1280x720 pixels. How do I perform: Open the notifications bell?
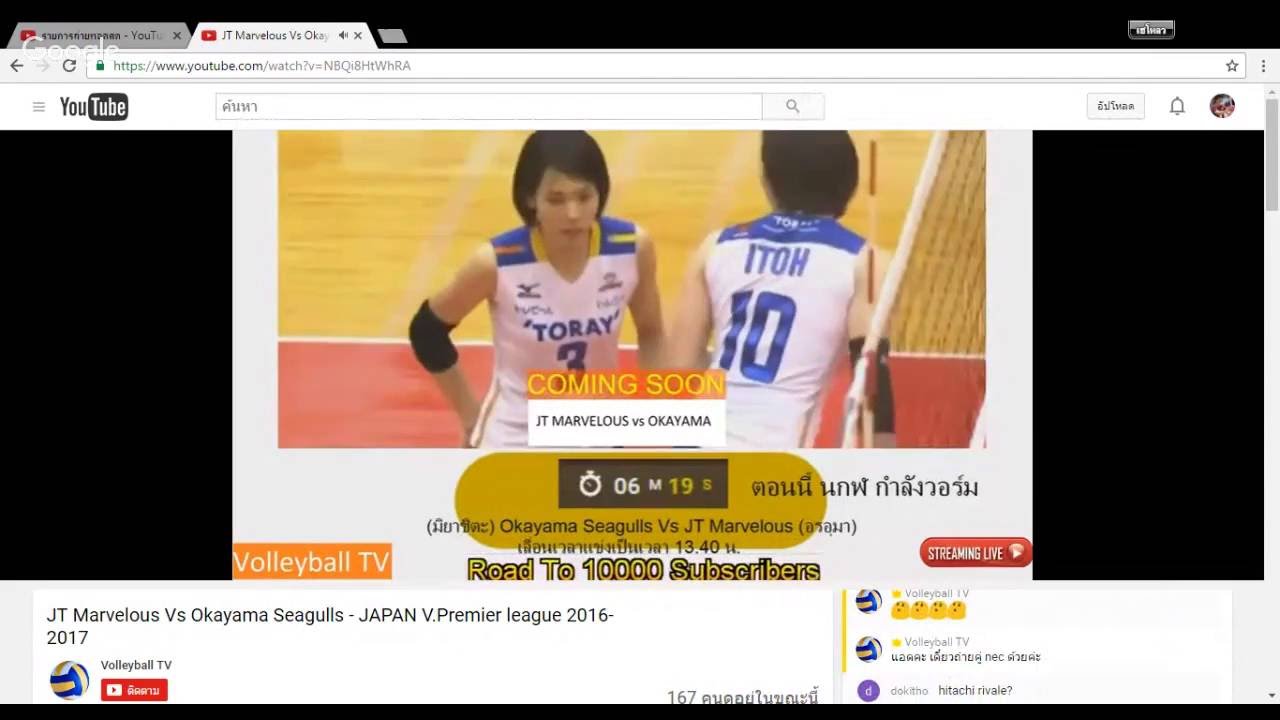(1177, 106)
